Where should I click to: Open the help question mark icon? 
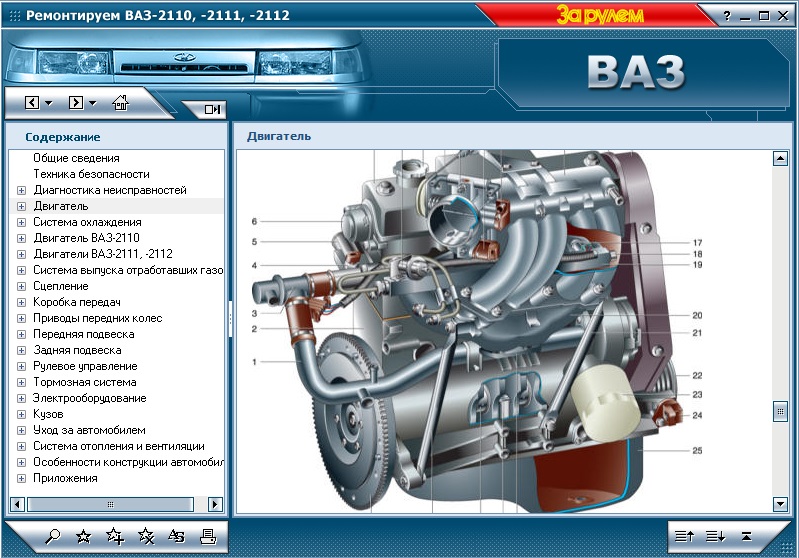(x=727, y=16)
